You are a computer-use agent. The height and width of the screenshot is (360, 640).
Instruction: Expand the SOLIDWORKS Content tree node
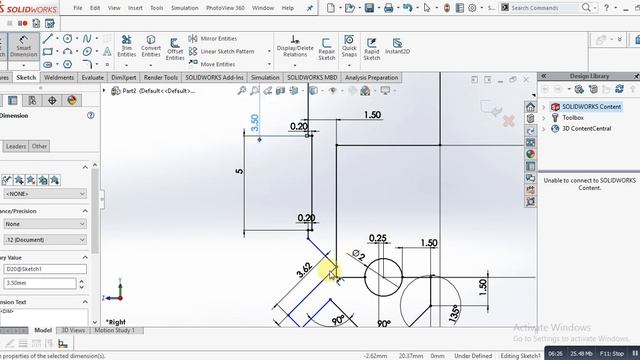(x=544, y=107)
